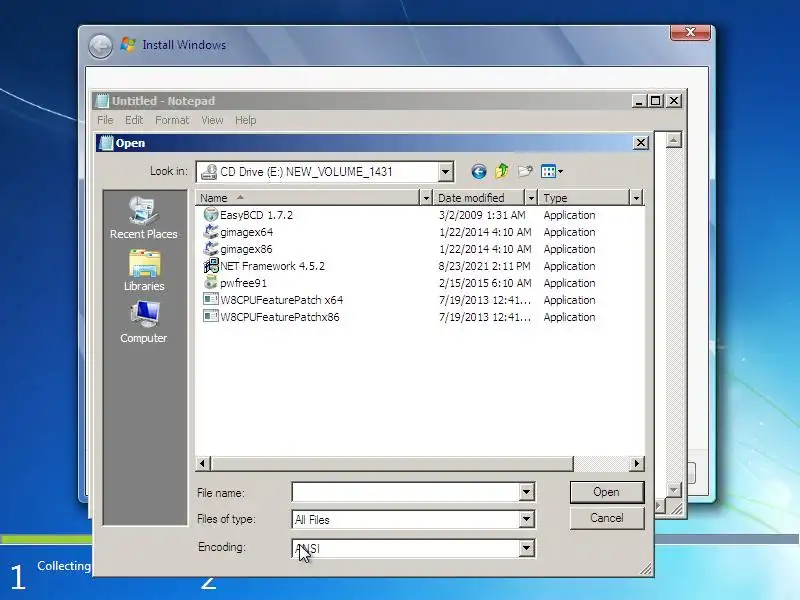The height and width of the screenshot is (600, 800).
Task: Open the File menu in Notepad
Action: 105,120
